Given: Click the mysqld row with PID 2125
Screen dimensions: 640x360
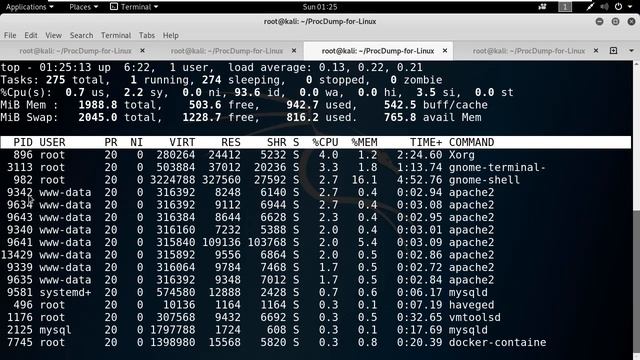Looking at the screenshot, I should pyautogui.click(x=316, y=330).
